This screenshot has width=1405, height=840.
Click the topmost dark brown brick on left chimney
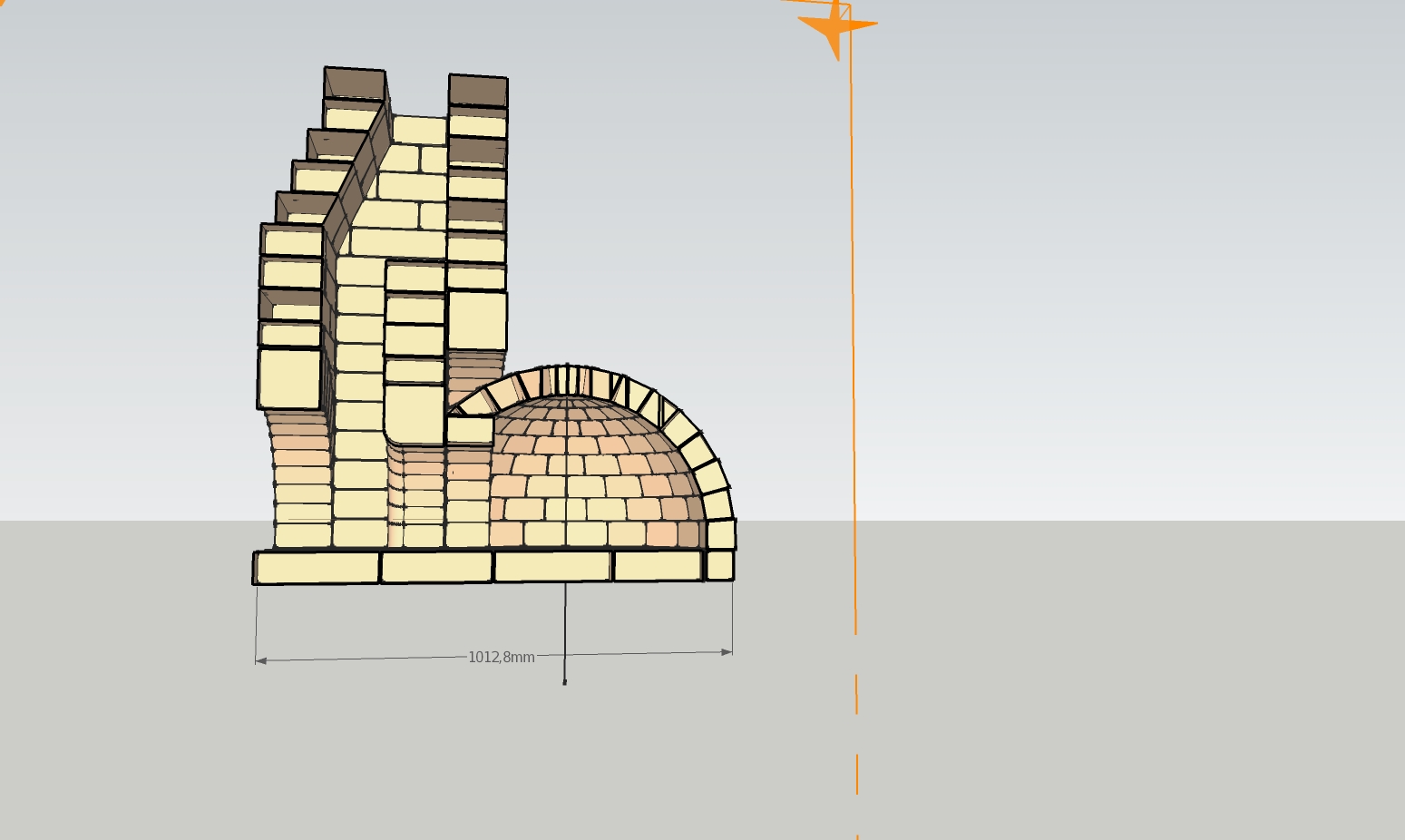(x=354, y=83)
